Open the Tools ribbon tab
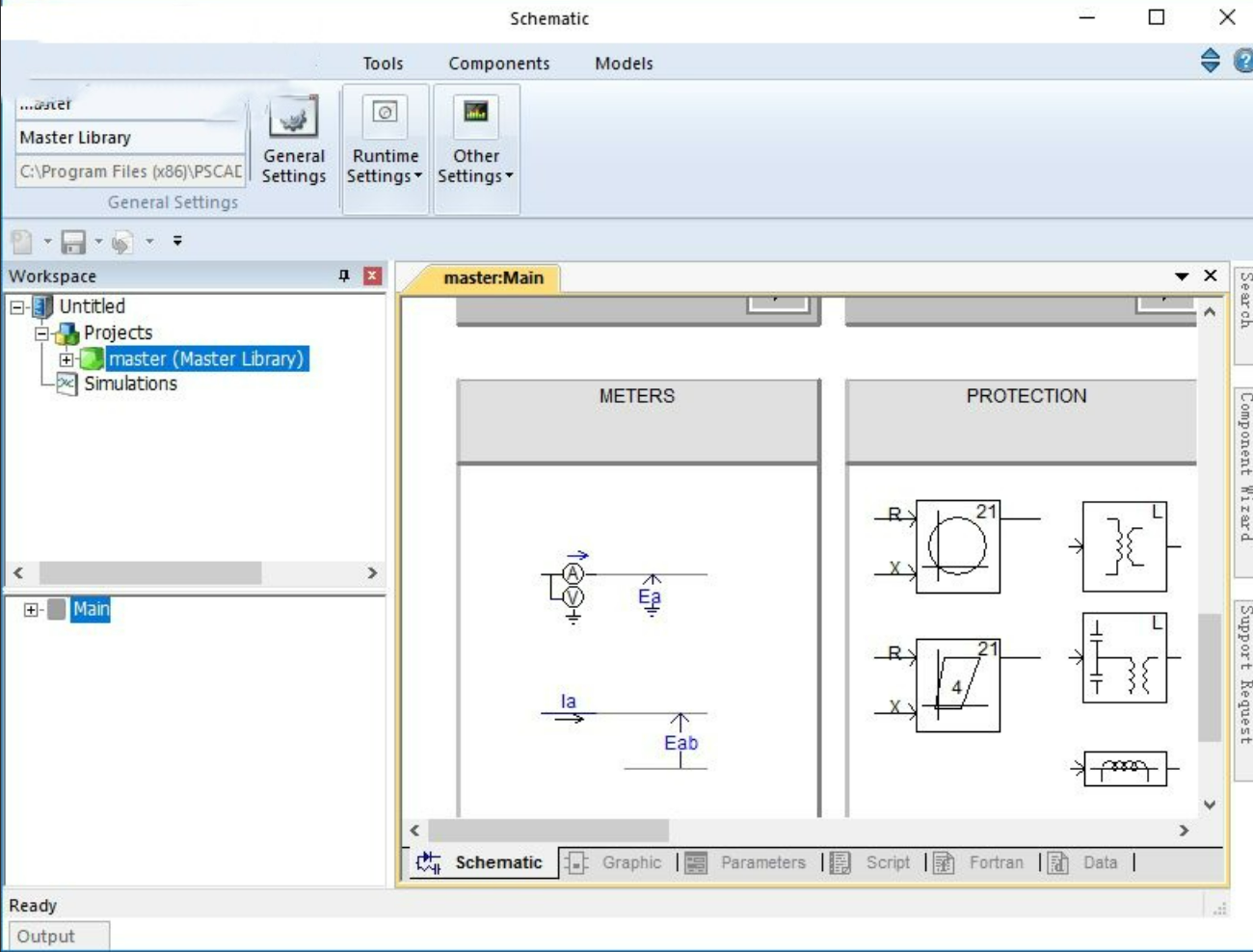The height and width of the screenshot is (952, 1253). pos(383,64)
